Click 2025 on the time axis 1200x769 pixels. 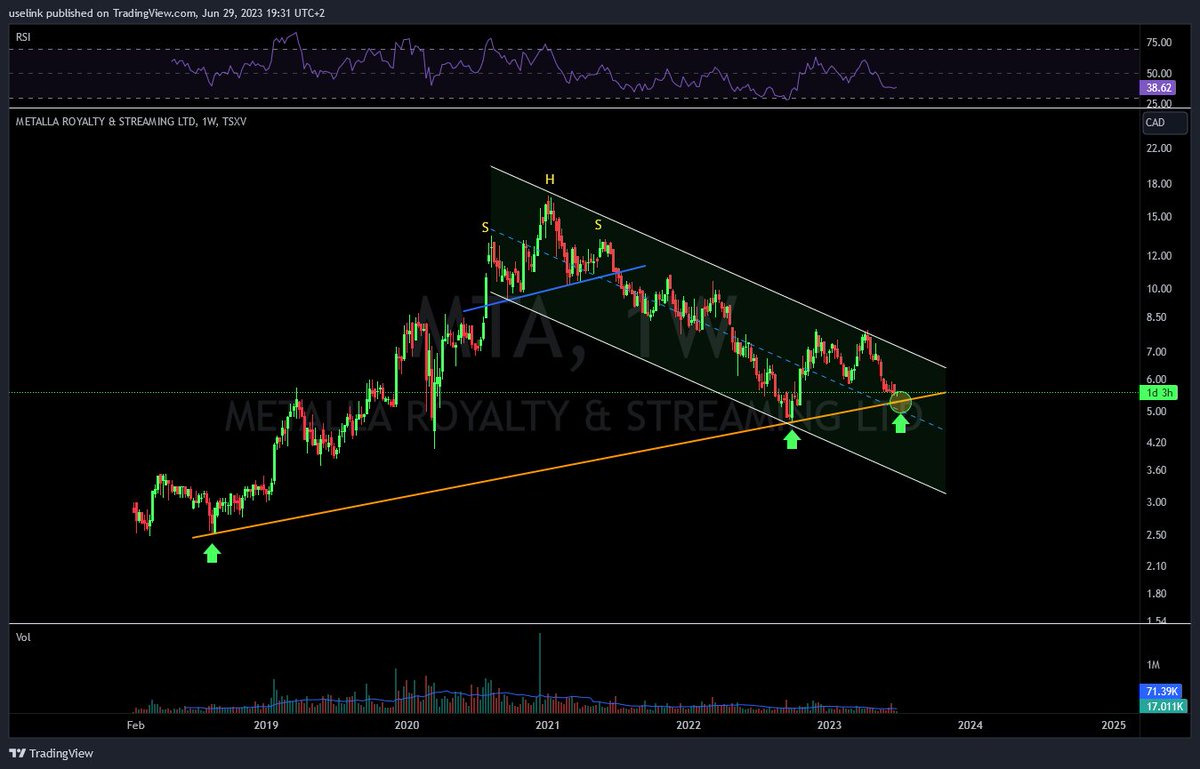[1112, 724]
